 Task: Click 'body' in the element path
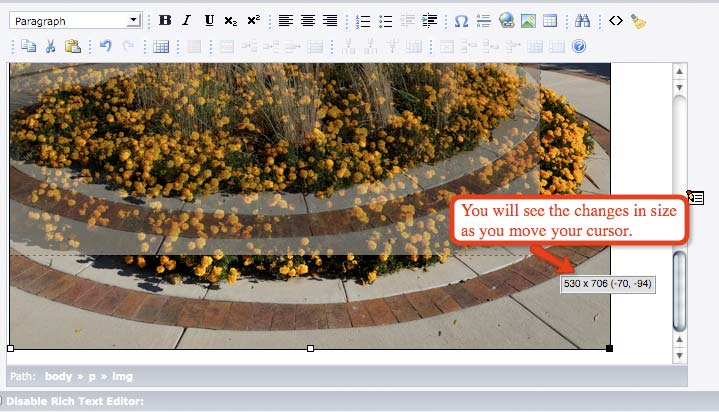[x=59, y=377]
